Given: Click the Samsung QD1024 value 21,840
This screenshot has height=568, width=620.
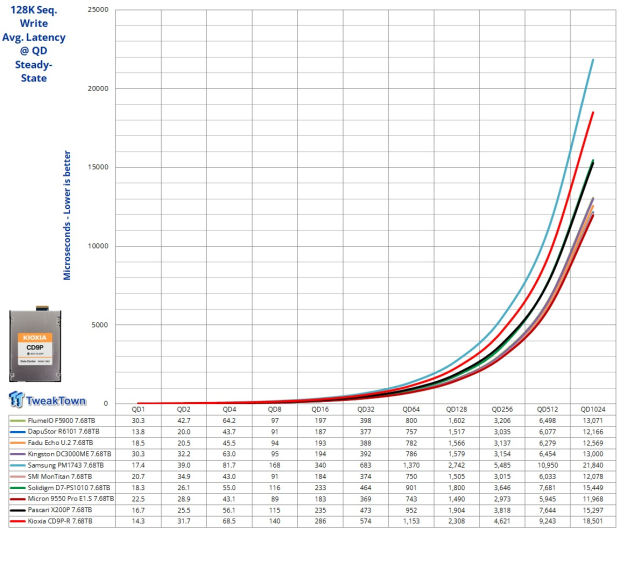Looking at the screenshot, I should pyautogui.click(x=593, y=465).
